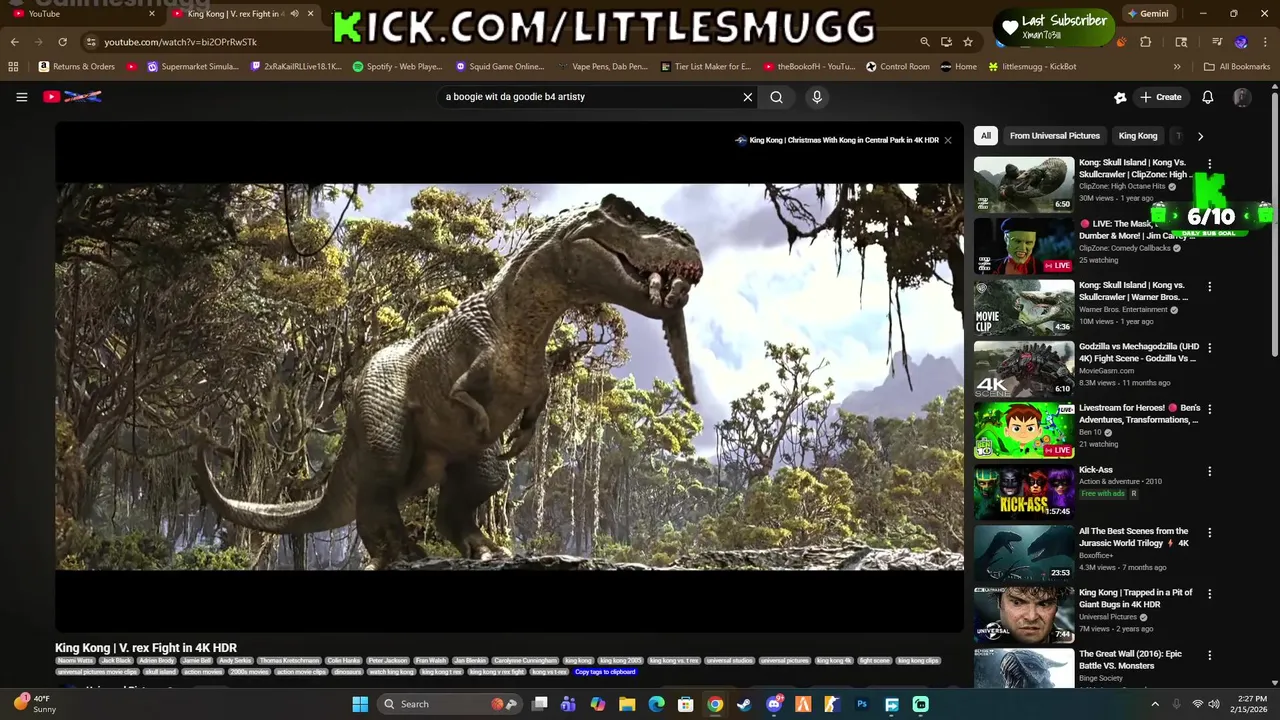This screenshot has height=720, width=1280.
Task: Clear the YouTube search box text
Action: (x=747, y=97)
